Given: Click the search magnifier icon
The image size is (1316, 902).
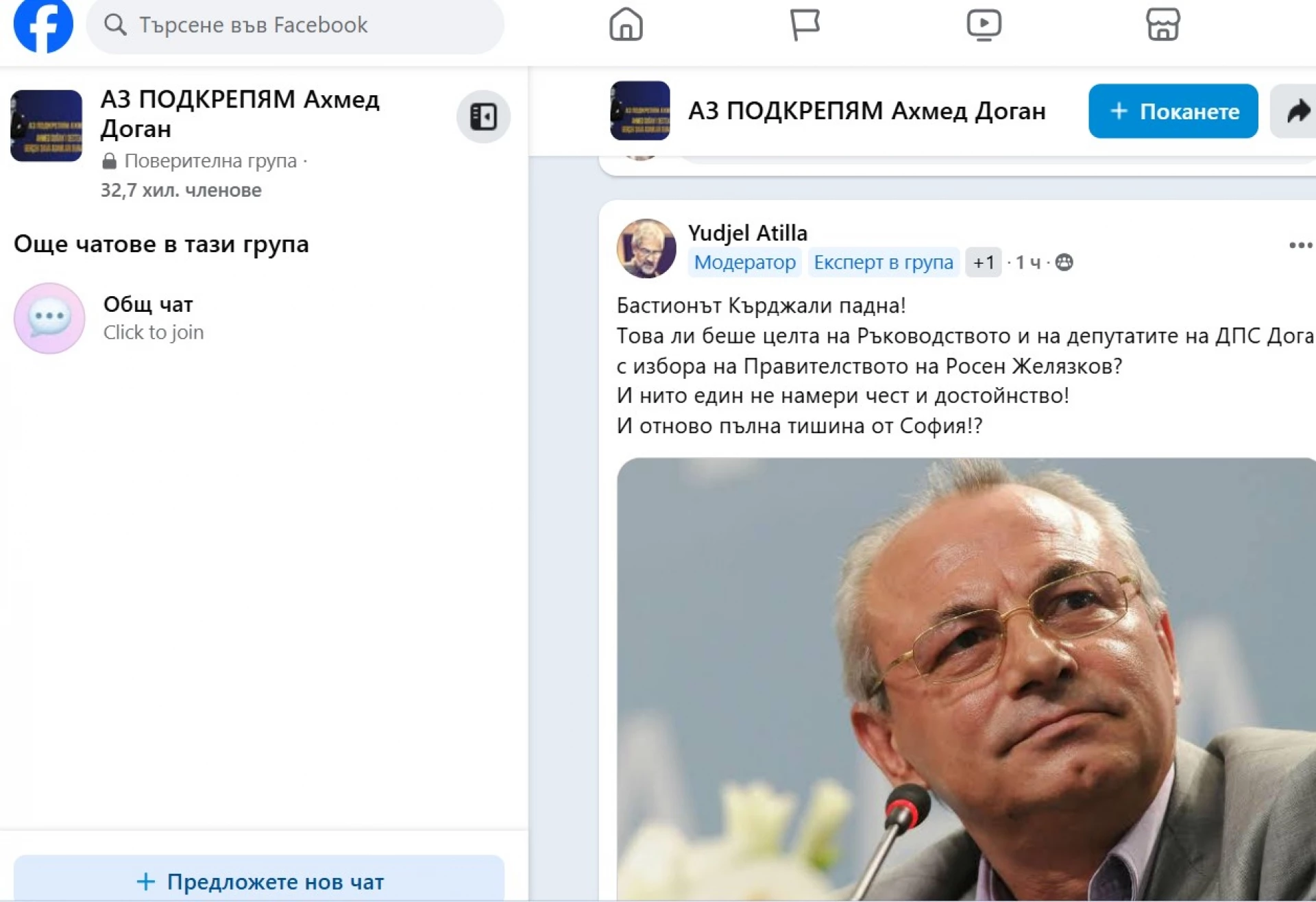Looking at the screenshot, I should (x=115, y=25).
